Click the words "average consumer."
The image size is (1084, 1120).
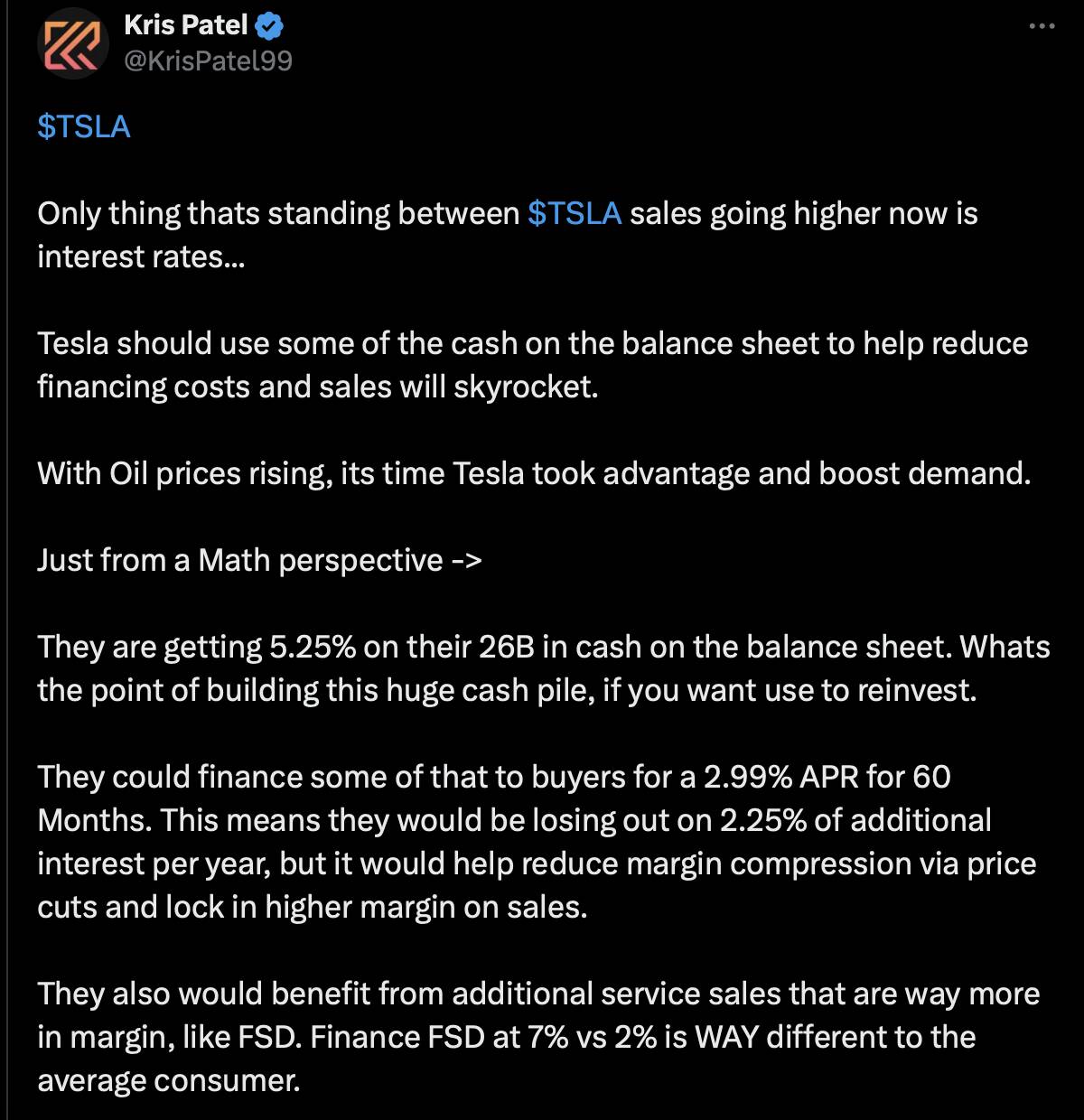pyautogui.click(x=169, y=1081)
